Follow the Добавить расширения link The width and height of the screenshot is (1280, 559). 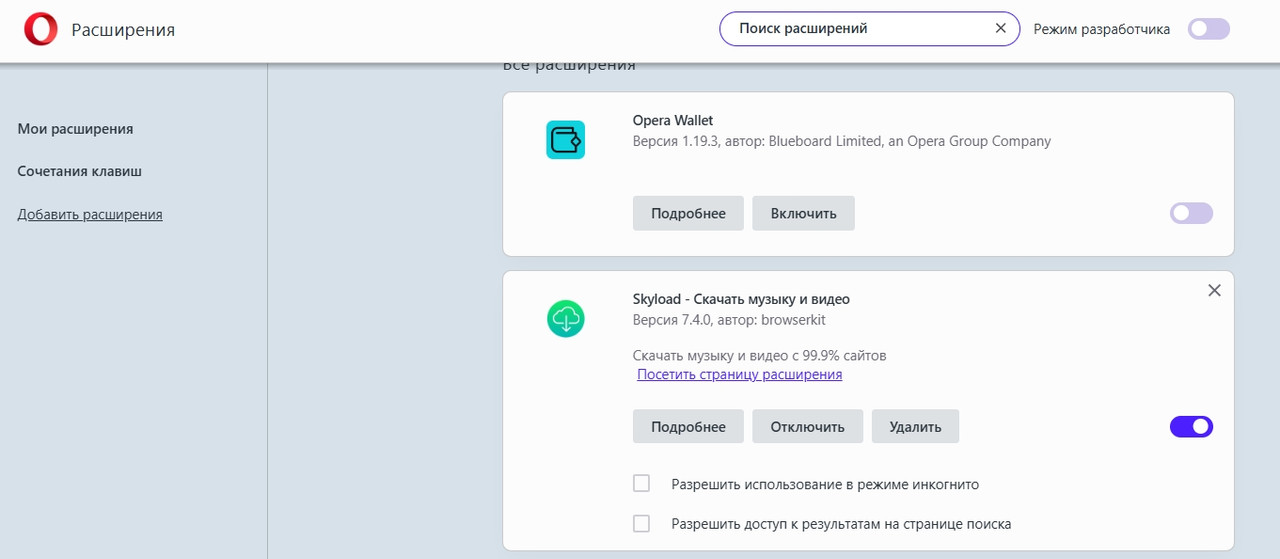[x=90, y=214]
